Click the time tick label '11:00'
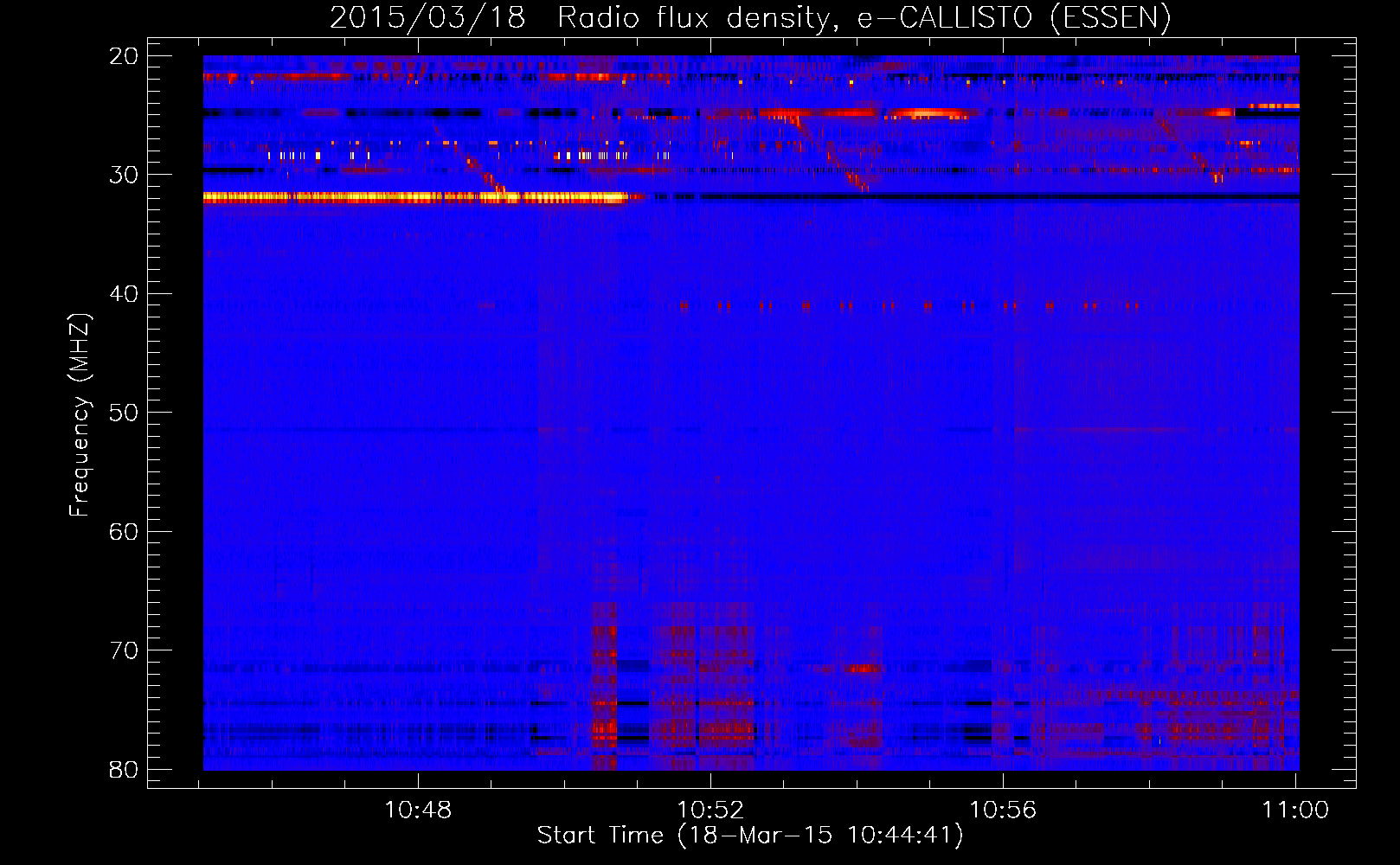Image resolution: width=1400 pixels, height=865 pixels. click(x=1295, y=811)
